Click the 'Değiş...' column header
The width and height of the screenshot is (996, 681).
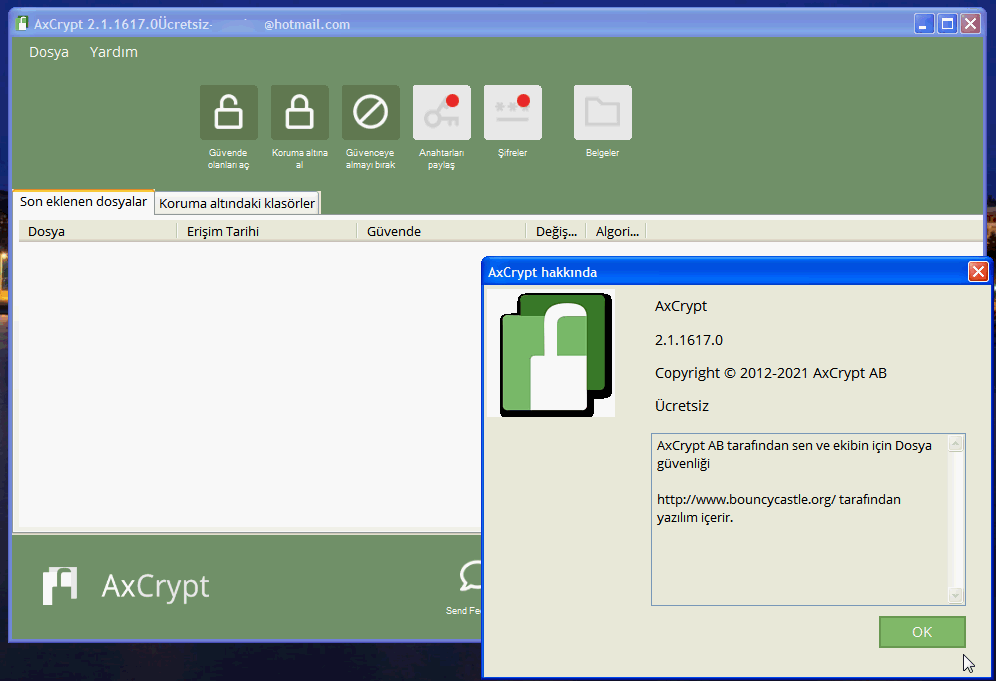pyautogui.click(x=556, y=231)
